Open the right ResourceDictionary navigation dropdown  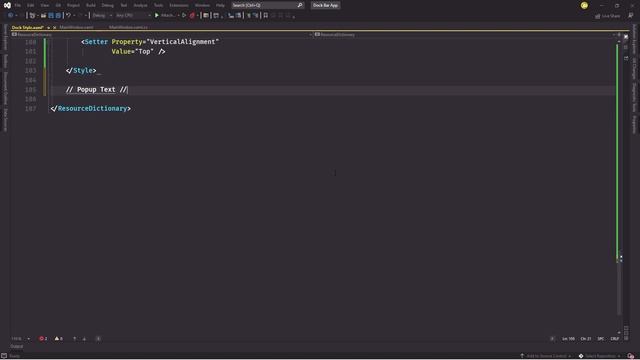point(465,35)
